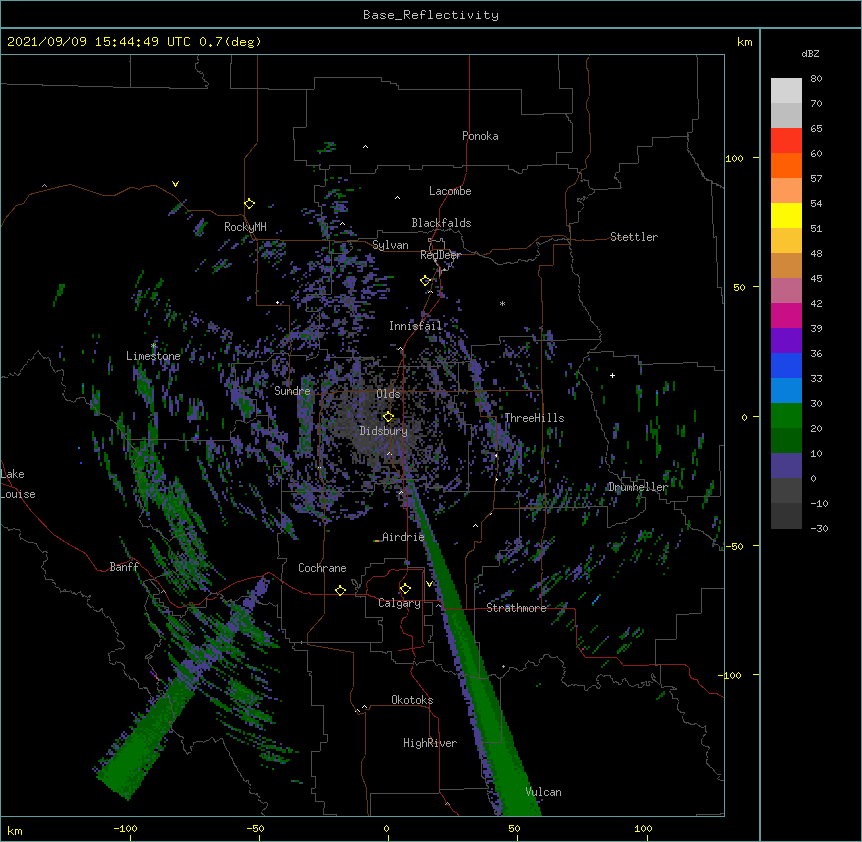Select the orange 57-60 dBZ legend swatch

786,166
